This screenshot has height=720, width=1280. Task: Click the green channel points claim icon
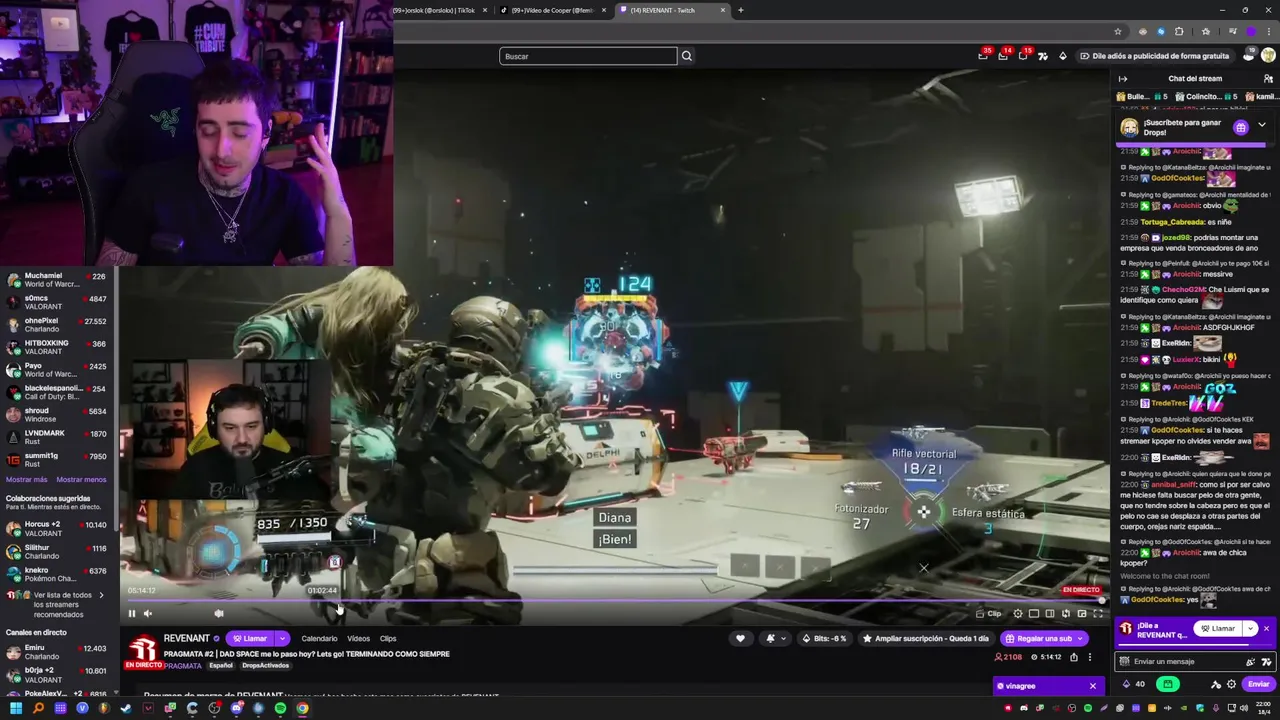1167,684
